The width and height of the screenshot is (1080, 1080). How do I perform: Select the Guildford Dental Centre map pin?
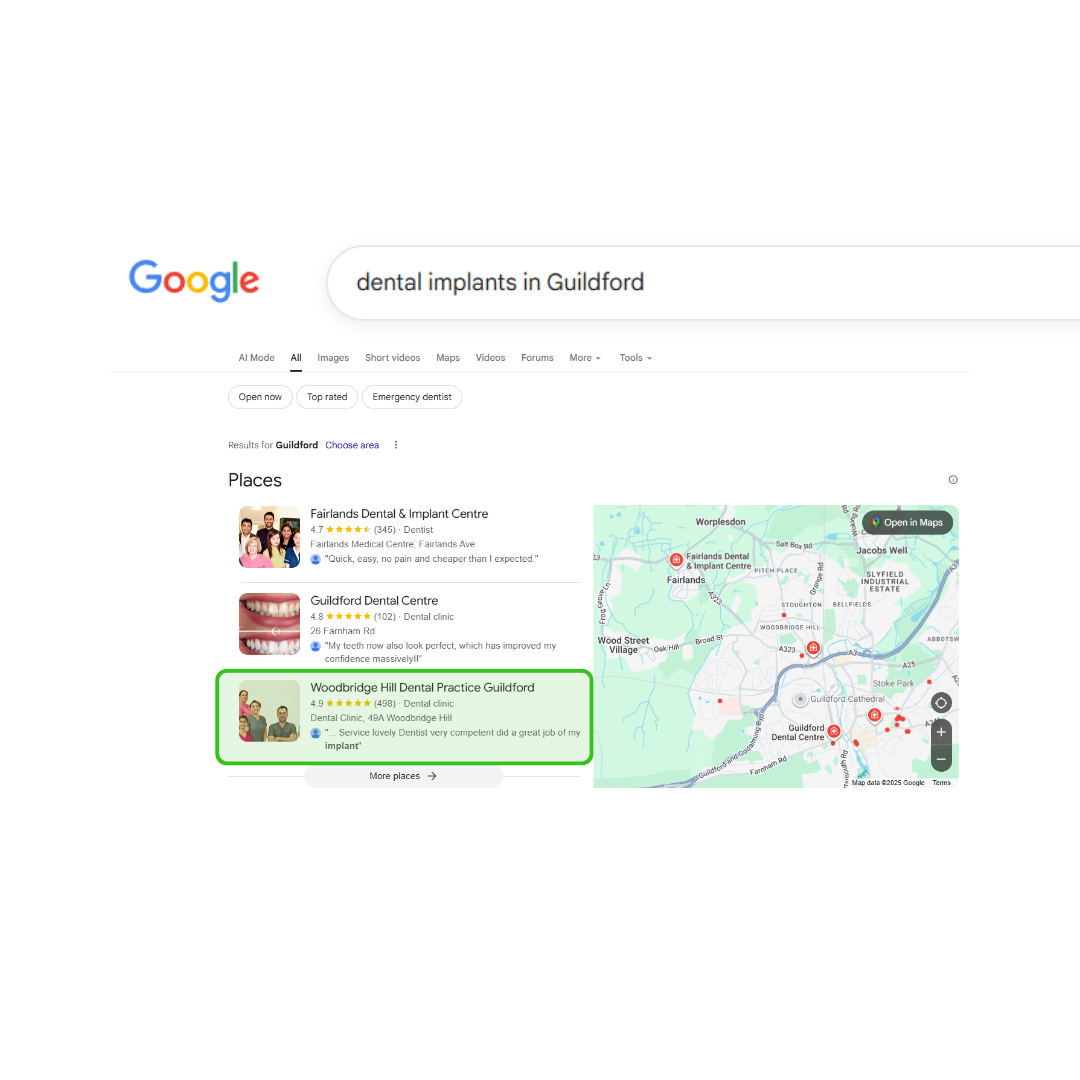833,731
